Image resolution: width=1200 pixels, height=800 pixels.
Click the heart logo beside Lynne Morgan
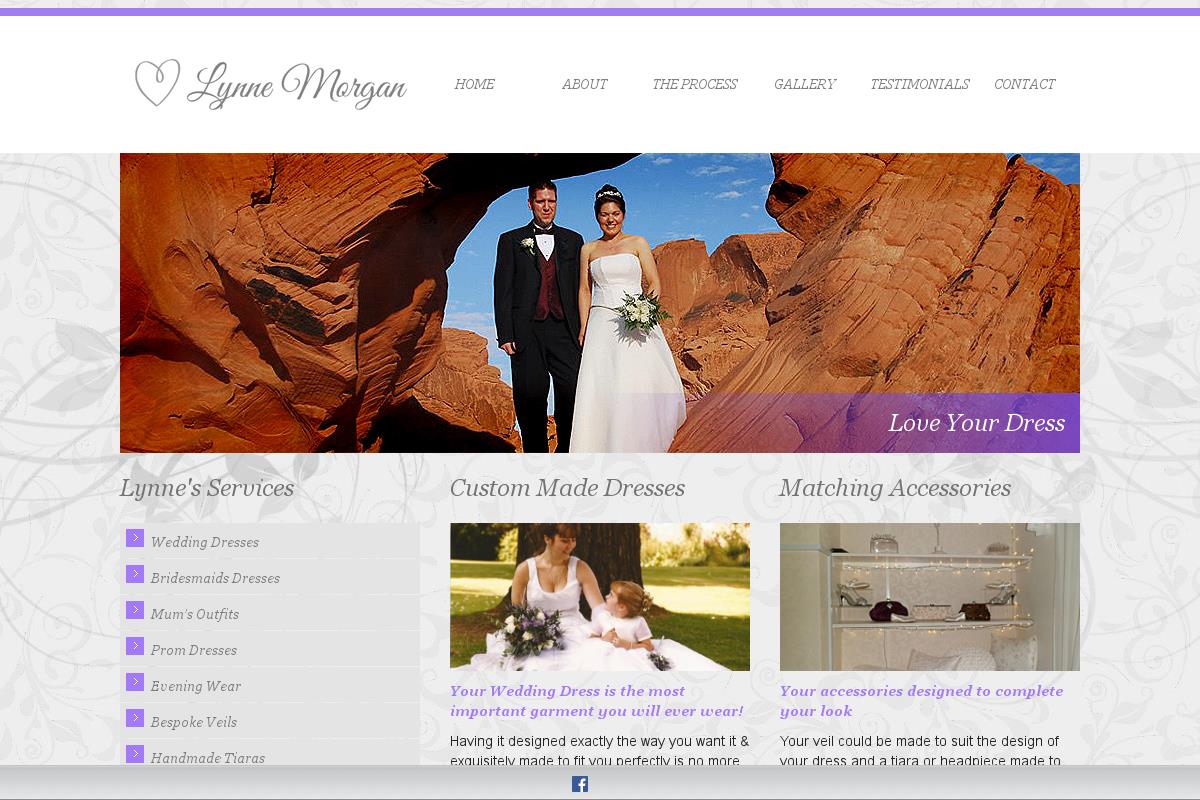click(157, 83)
